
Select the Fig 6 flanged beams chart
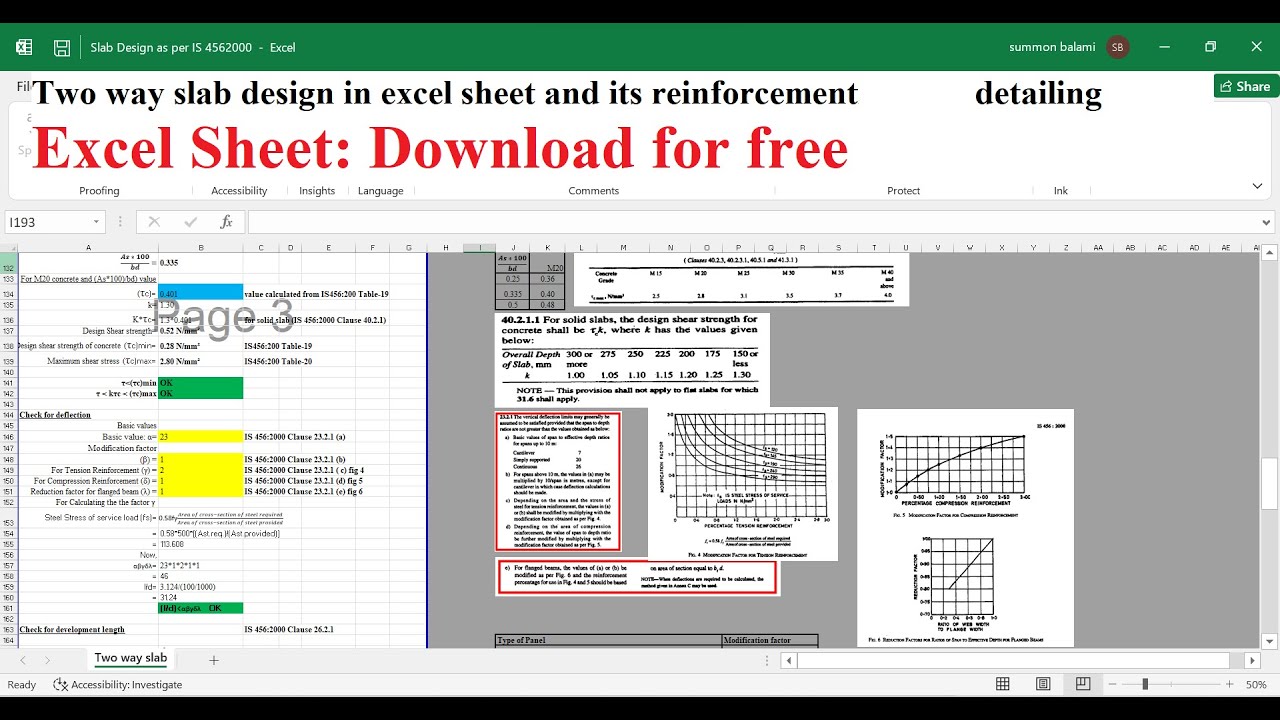coord(958,589)
